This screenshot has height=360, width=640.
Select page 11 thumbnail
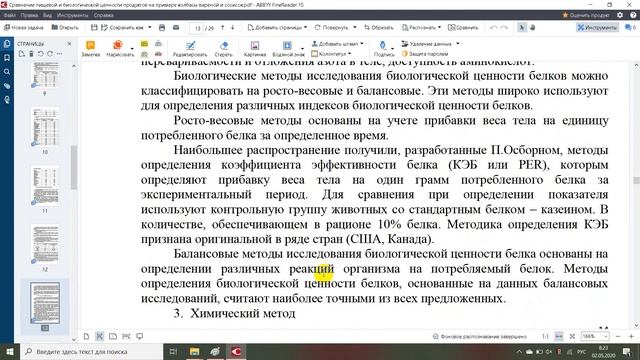click(x=45, y=185)
